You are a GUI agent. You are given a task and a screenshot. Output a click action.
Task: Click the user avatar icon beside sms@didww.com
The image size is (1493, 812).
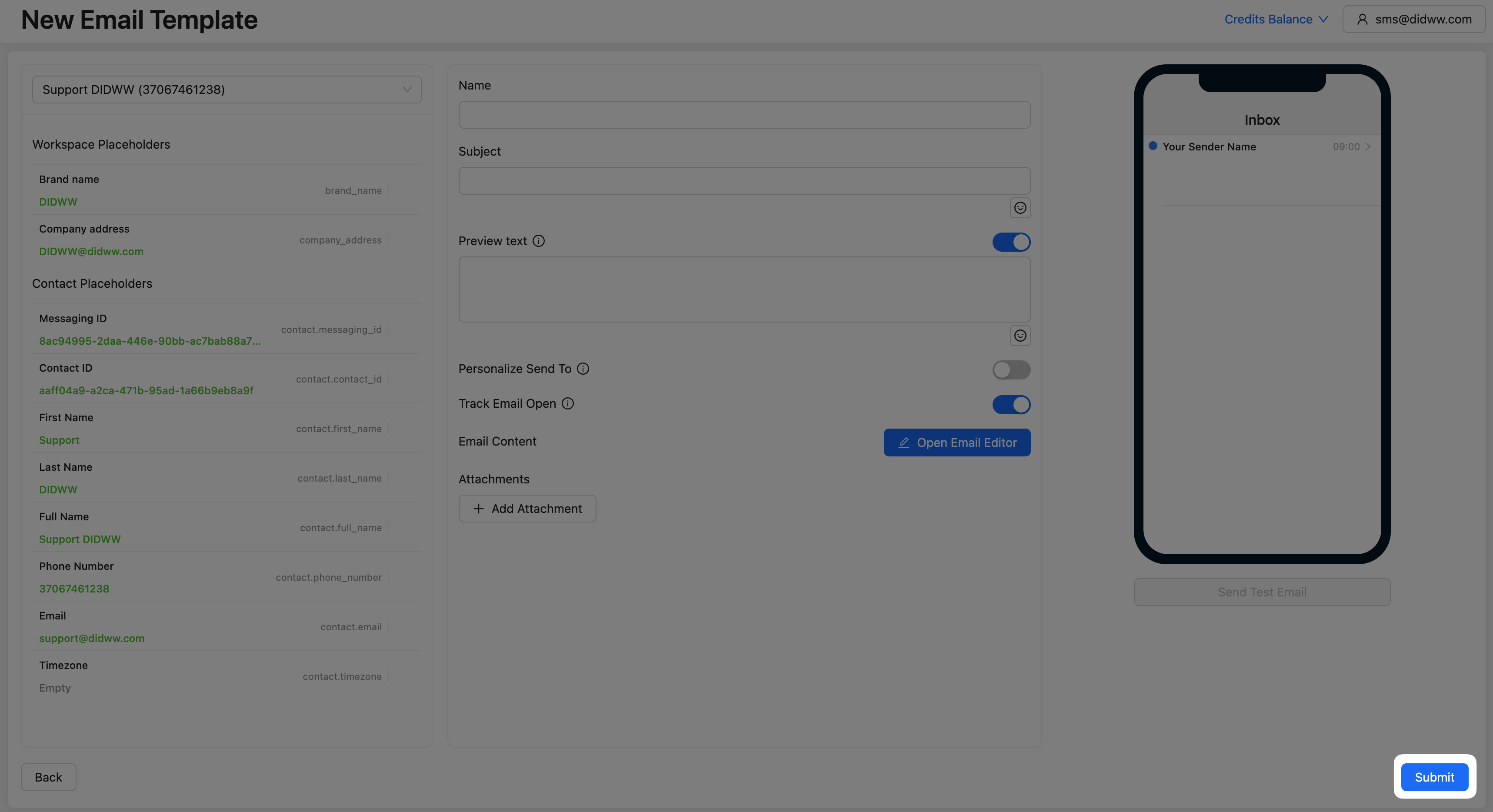click(x=1362, y=19)
